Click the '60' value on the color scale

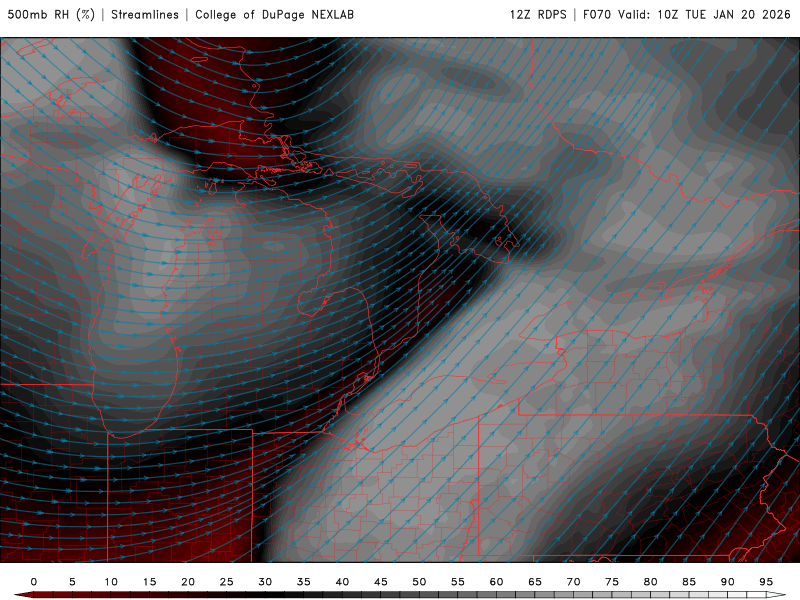[x=496, y=582]
